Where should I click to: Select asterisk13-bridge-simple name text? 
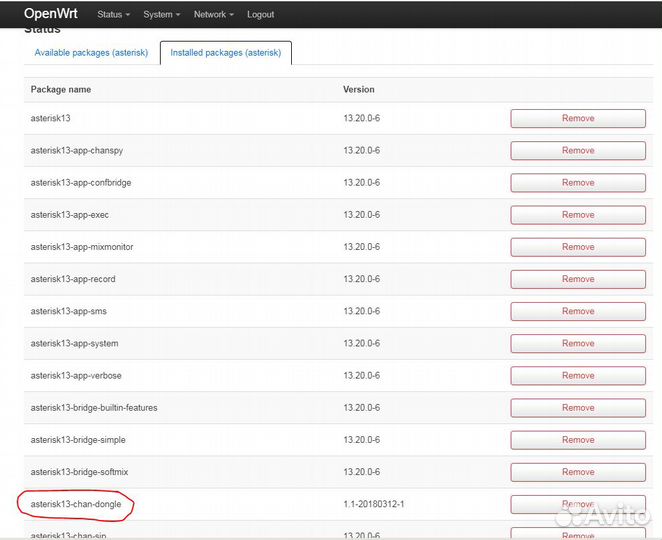point(78,440)
